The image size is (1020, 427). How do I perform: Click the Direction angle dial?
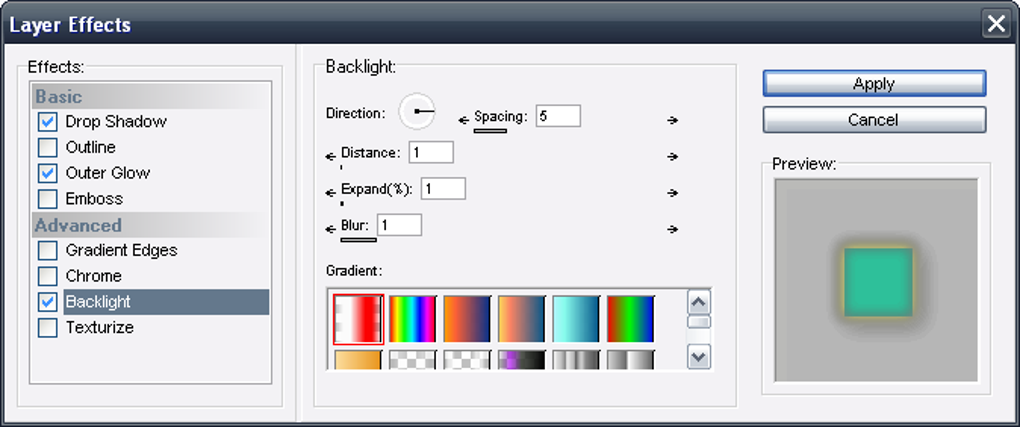click(x=417, y=111)
